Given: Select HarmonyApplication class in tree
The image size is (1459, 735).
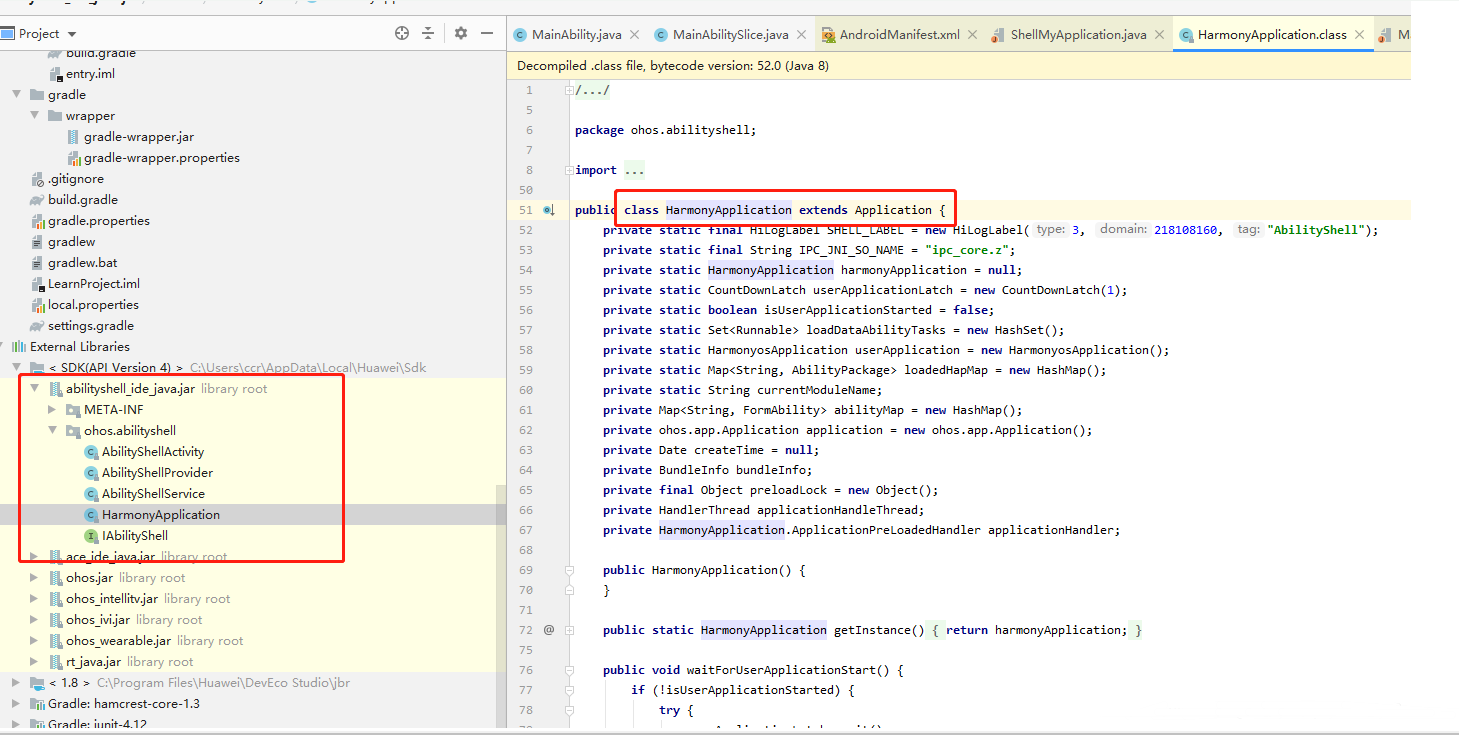Looking at the screenshot, I should [x=161, y=515].
